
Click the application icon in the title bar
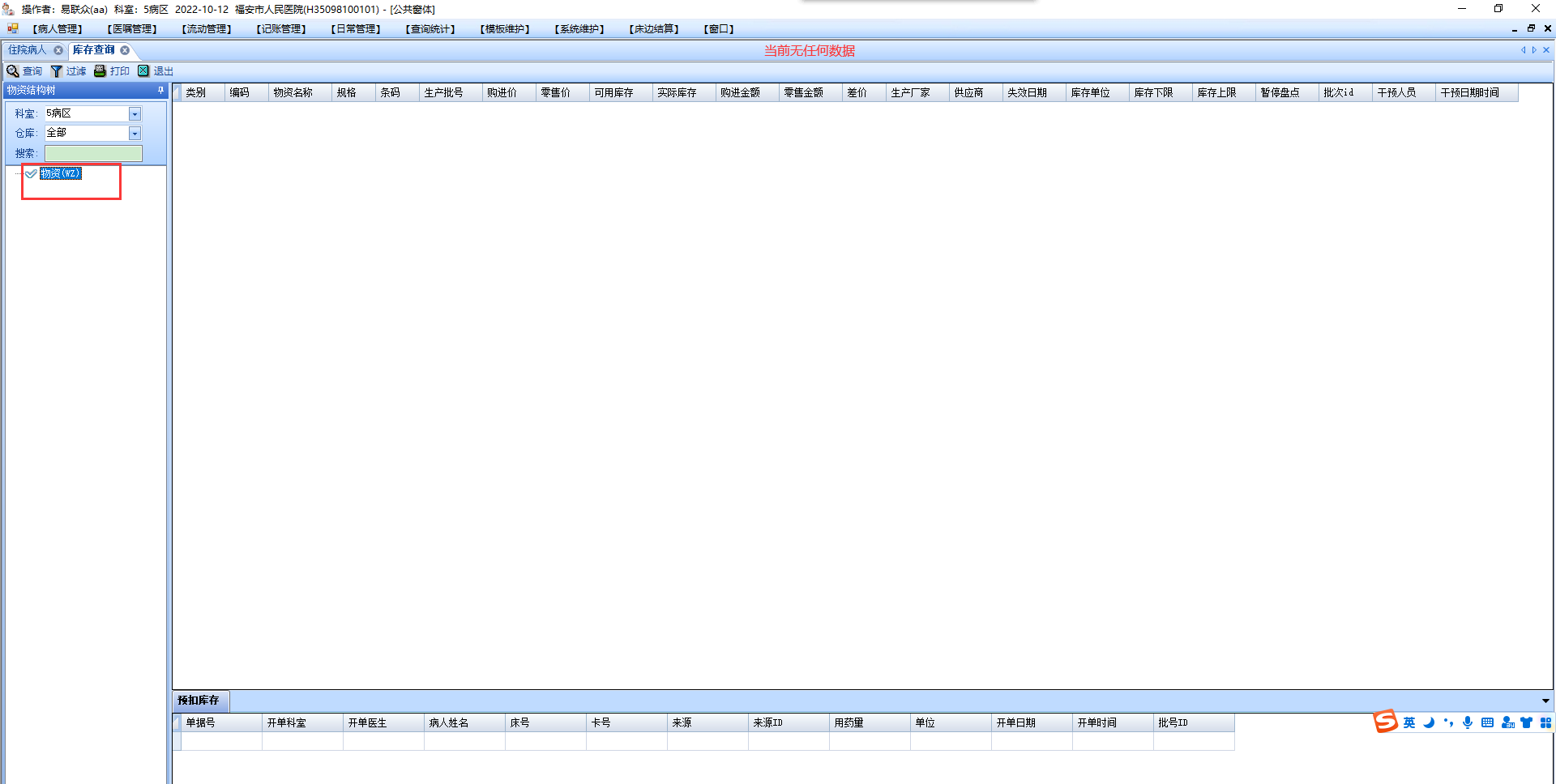(x=8, y=9)
